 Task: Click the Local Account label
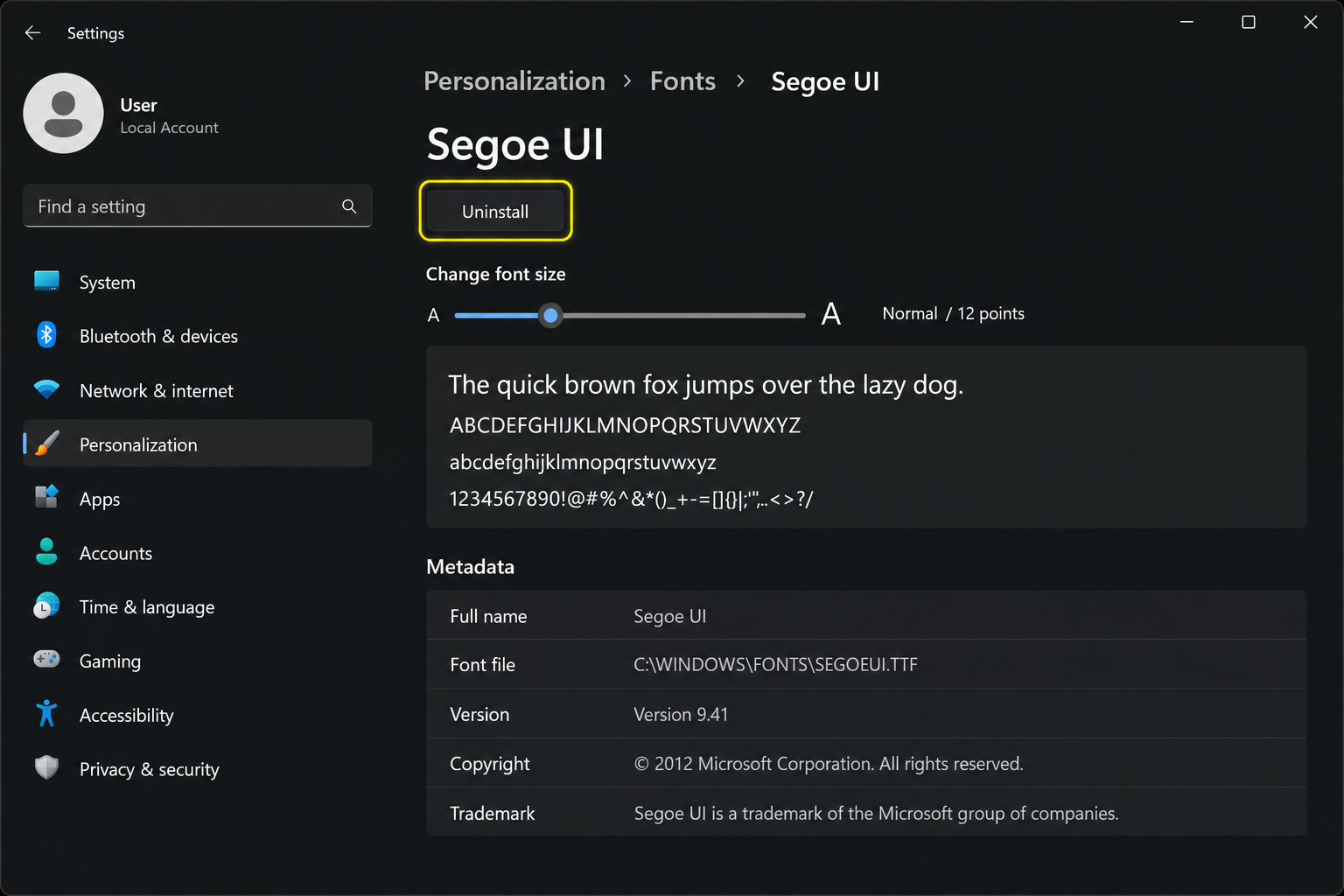pos(169,128)
